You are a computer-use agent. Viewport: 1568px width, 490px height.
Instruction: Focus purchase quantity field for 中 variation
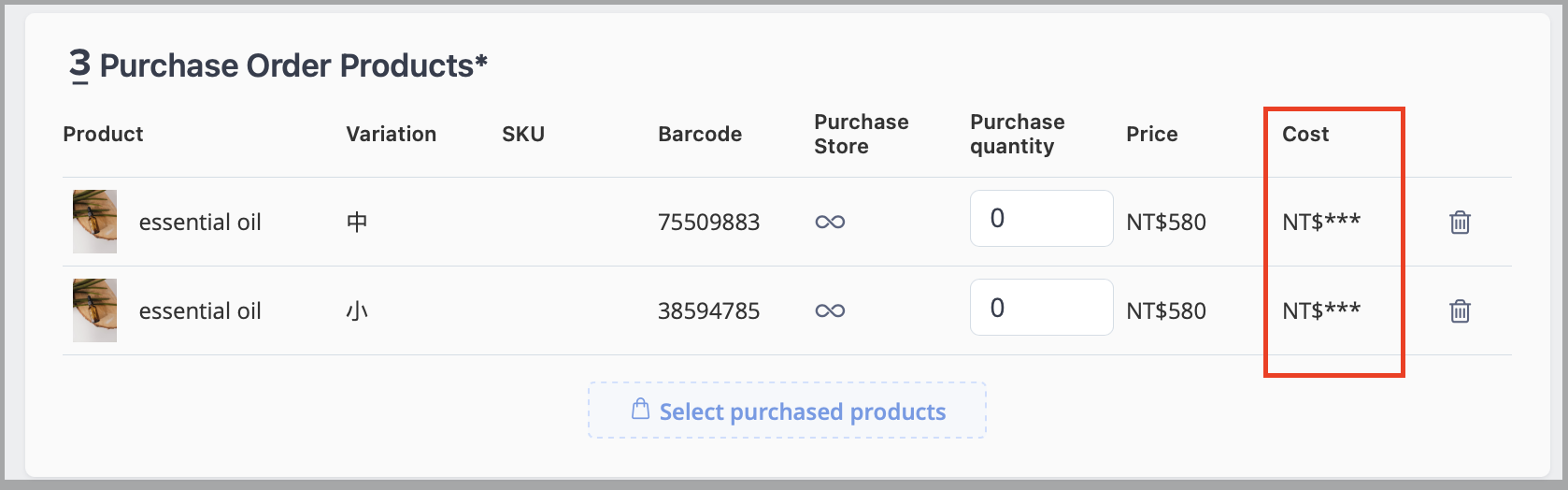pos(1041,218)
